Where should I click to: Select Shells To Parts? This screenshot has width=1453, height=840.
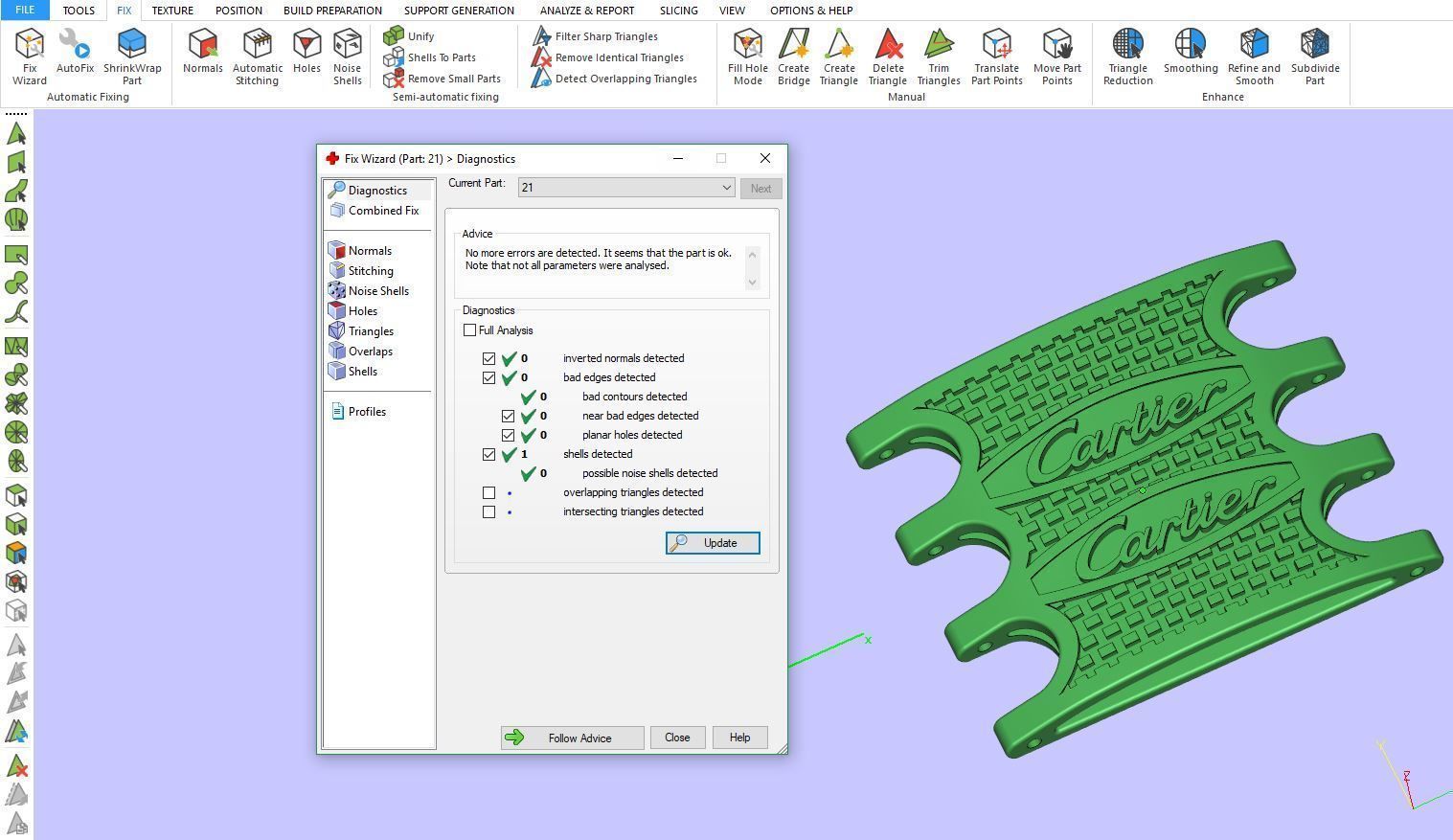[430, 57]
